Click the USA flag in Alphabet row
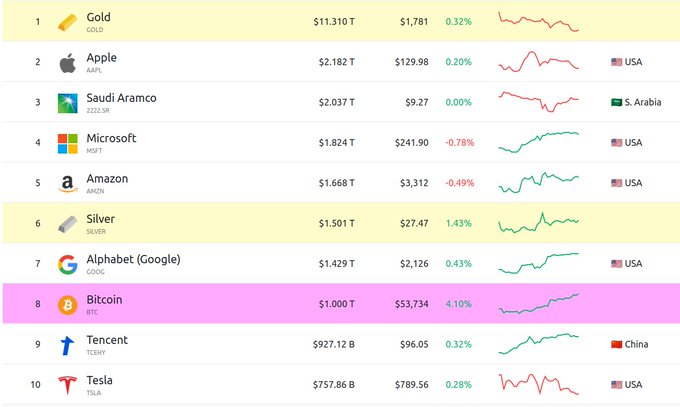The width and height of the screenshot is (680, 407). pos(616,264)
